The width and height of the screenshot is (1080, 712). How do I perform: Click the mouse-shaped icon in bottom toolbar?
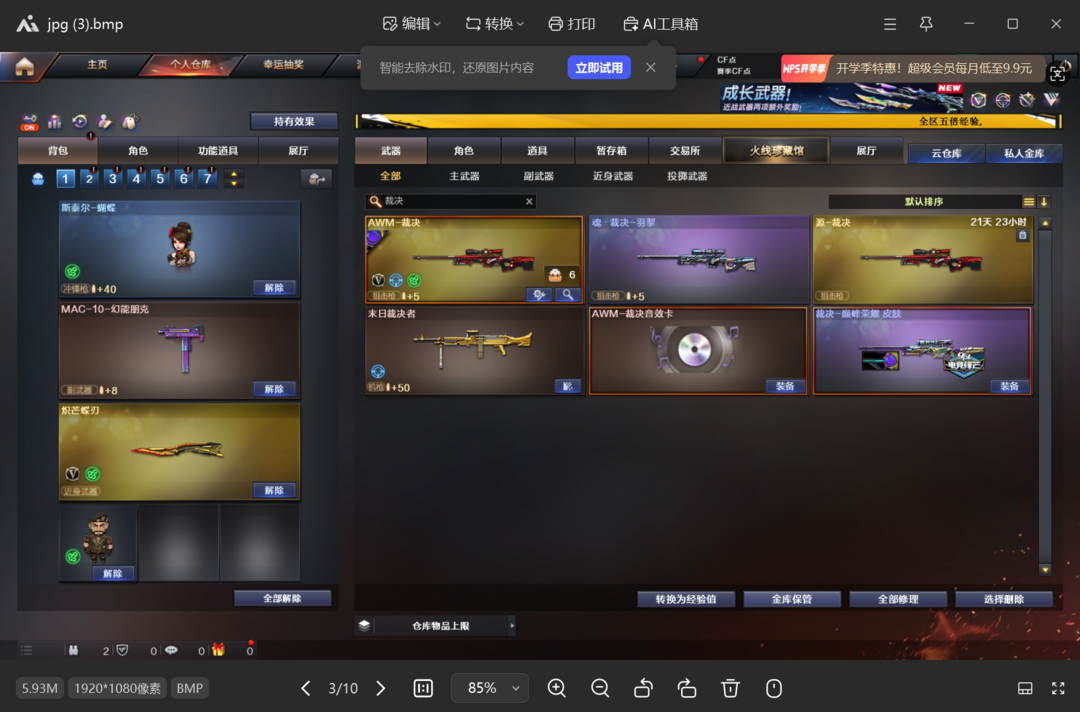click(773, 688)
